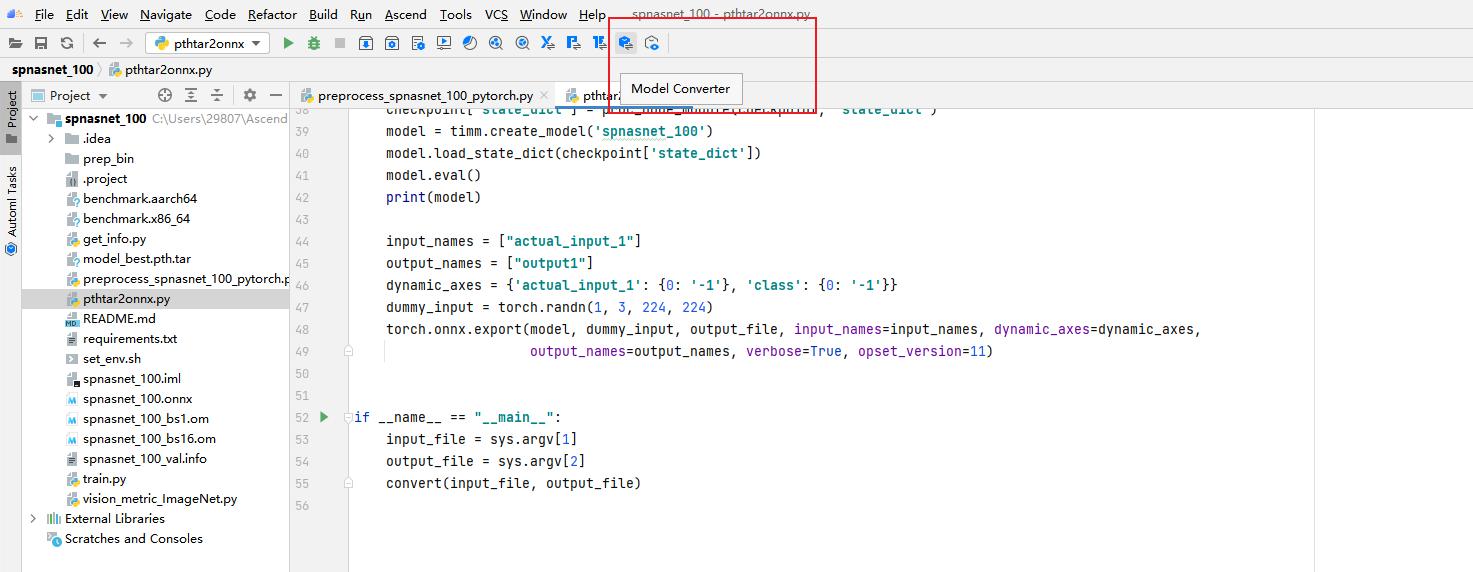The width and height of the screenshot is (1473, 572).
Task: Select vision_metric_ImageNet.py in the Project tree
Action: (160, 498)
